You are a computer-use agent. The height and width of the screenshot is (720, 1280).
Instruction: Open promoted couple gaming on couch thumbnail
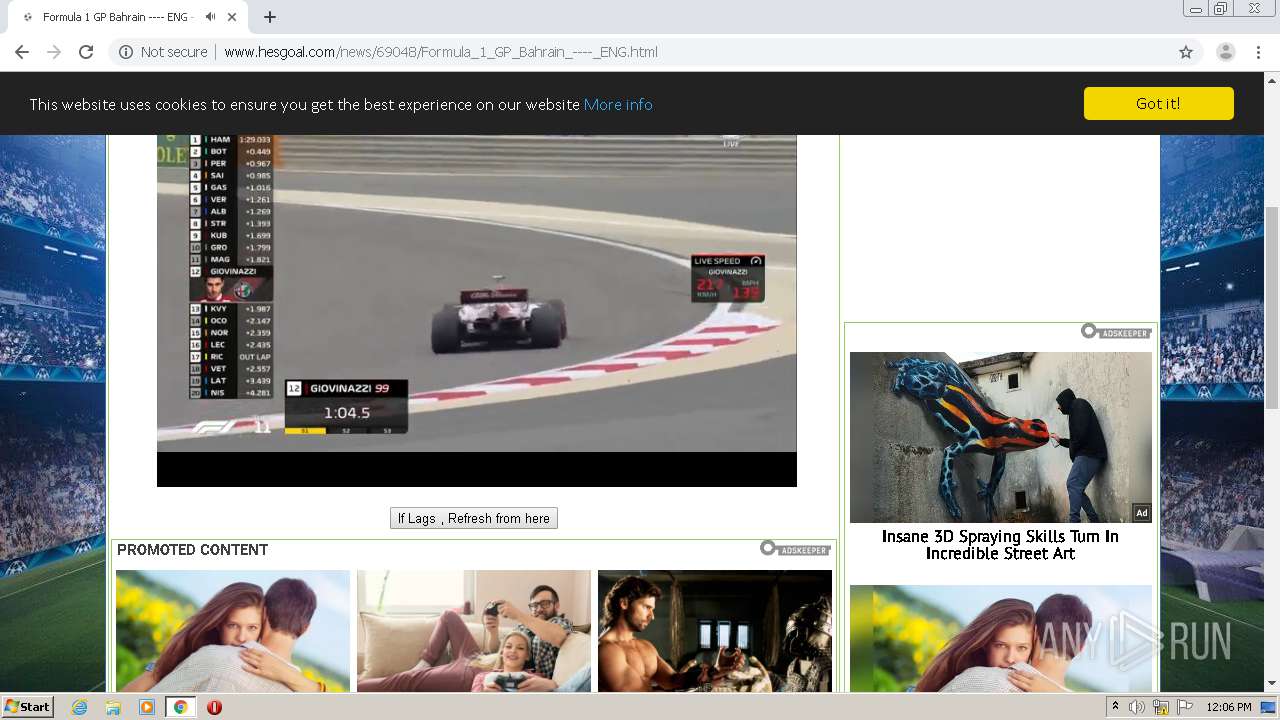[x=474, y=631]
